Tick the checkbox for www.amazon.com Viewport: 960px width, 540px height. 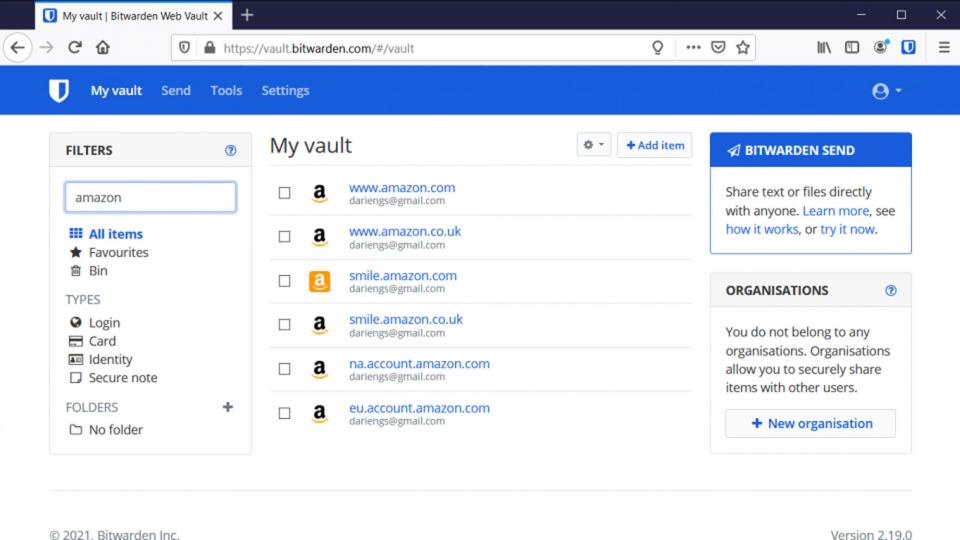285,193
